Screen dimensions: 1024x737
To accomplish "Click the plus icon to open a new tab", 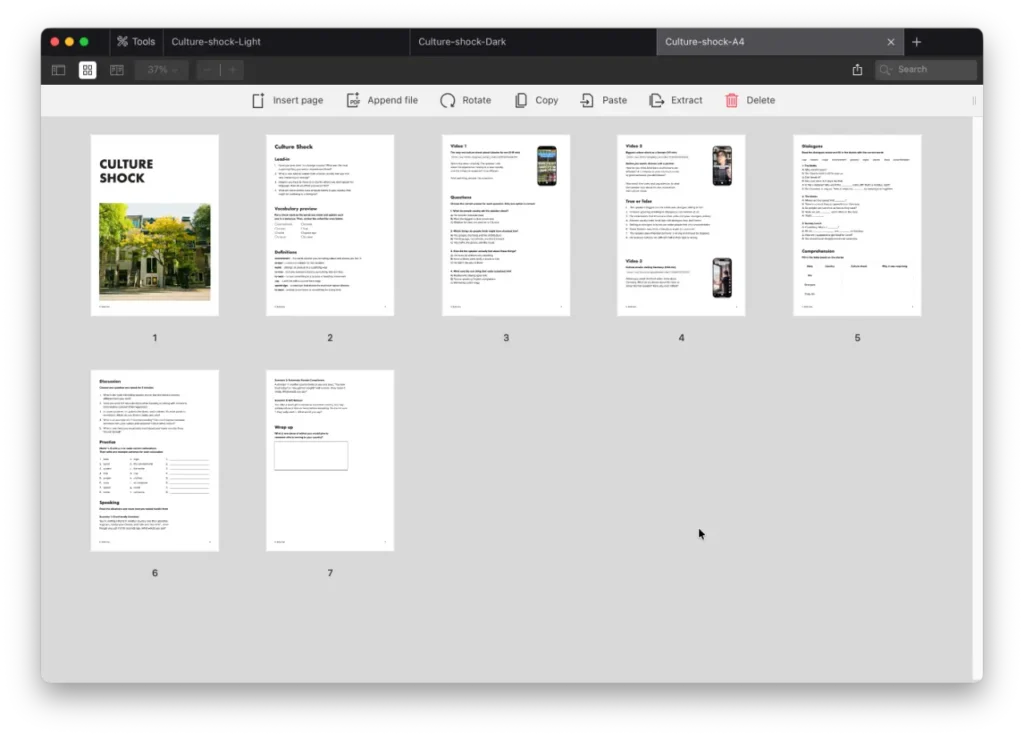I will click(916, 42).
